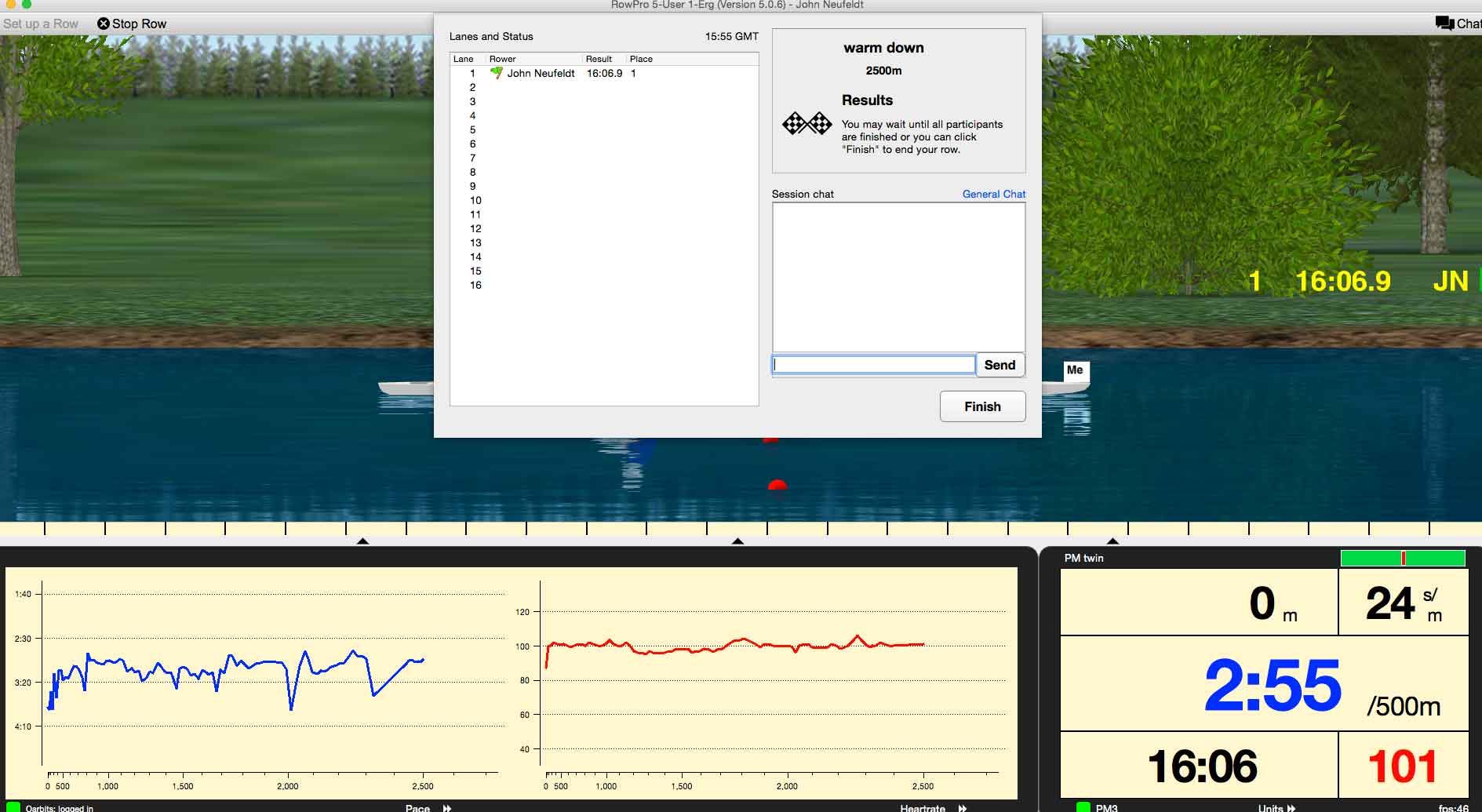Click the middle course position triangle marker
Image resolution: width=1482 pixels, height=812 pixels.
click(737, 541)
